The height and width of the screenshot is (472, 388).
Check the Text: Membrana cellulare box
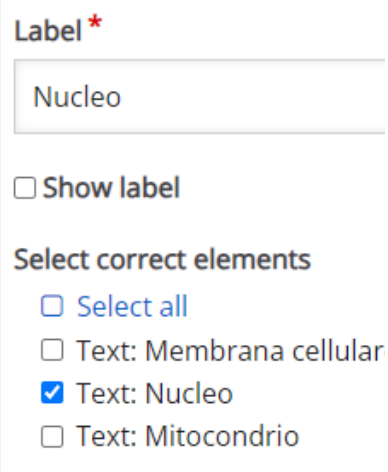pos(52,350)
